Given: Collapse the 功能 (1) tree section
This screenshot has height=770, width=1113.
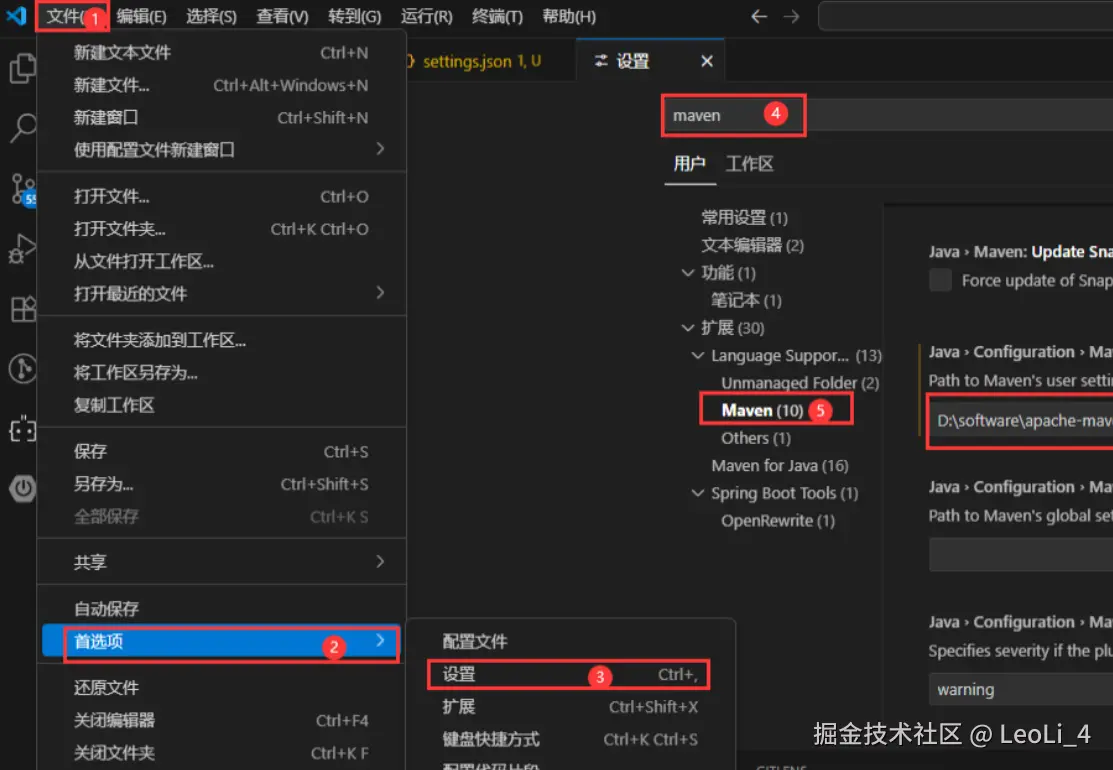Looking at the screenshot, I should 687,273.
